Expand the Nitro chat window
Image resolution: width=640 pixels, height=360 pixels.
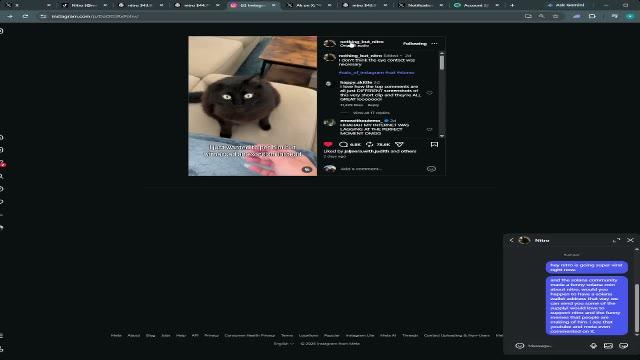pyautogui.click(x=616, y=240)
